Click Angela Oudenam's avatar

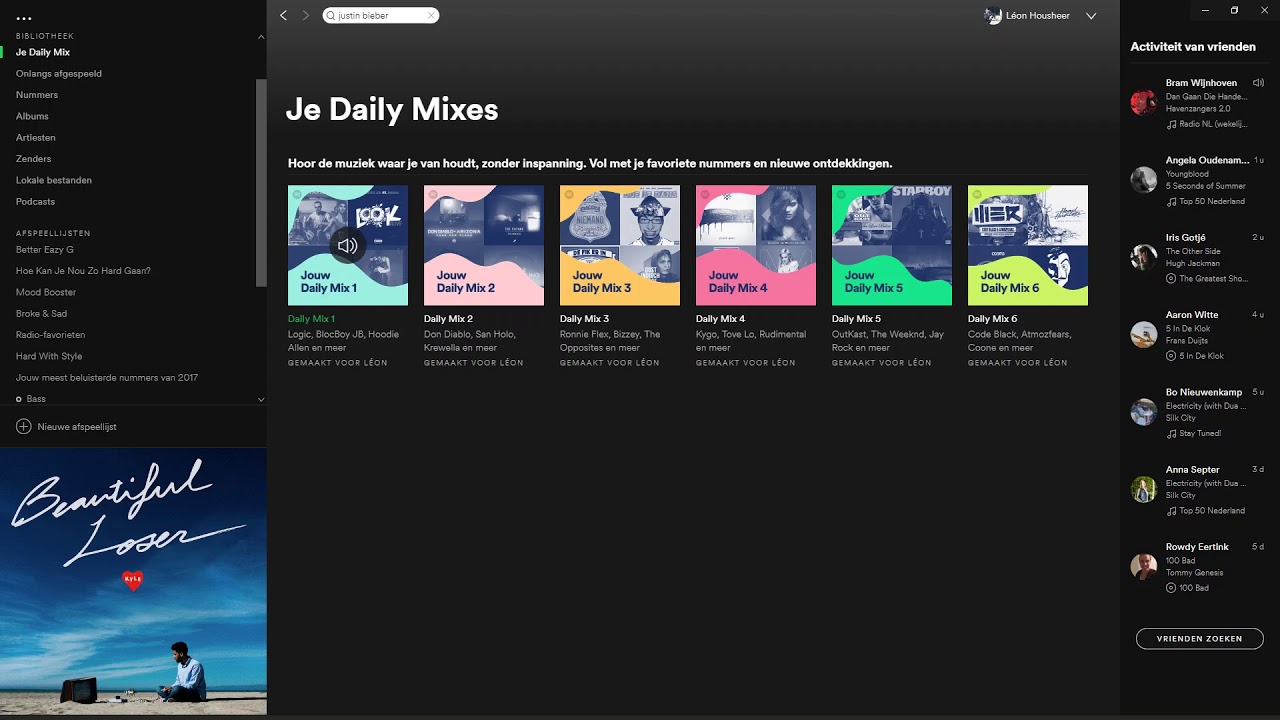[x=1144, y=179]
